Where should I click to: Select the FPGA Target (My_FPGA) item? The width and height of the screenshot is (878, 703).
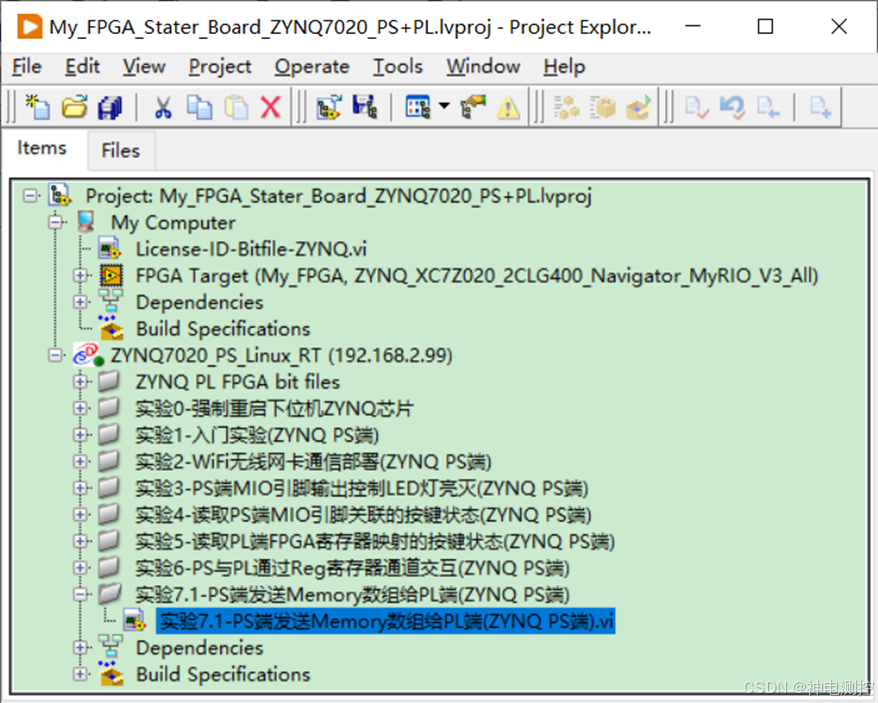[477, 276]
